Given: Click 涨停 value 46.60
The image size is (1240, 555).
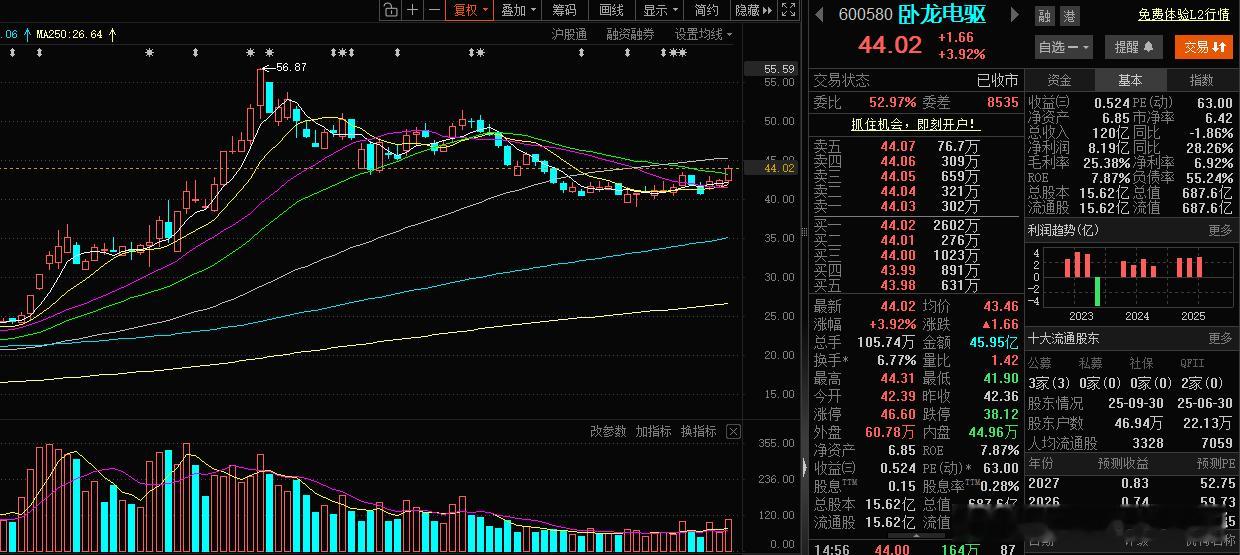Looking at the screenshot, I should click(x=897, y=414).
